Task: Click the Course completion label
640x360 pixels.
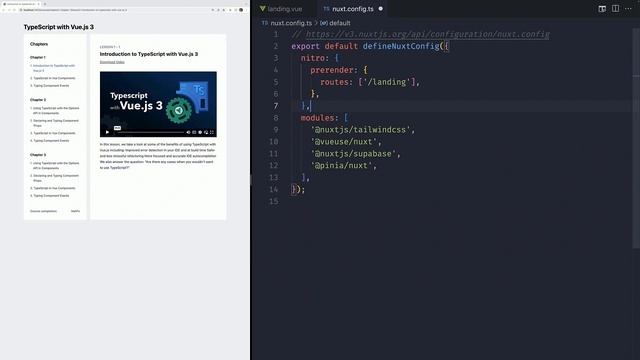Action: pyautogui.click(x=43, y=211)
